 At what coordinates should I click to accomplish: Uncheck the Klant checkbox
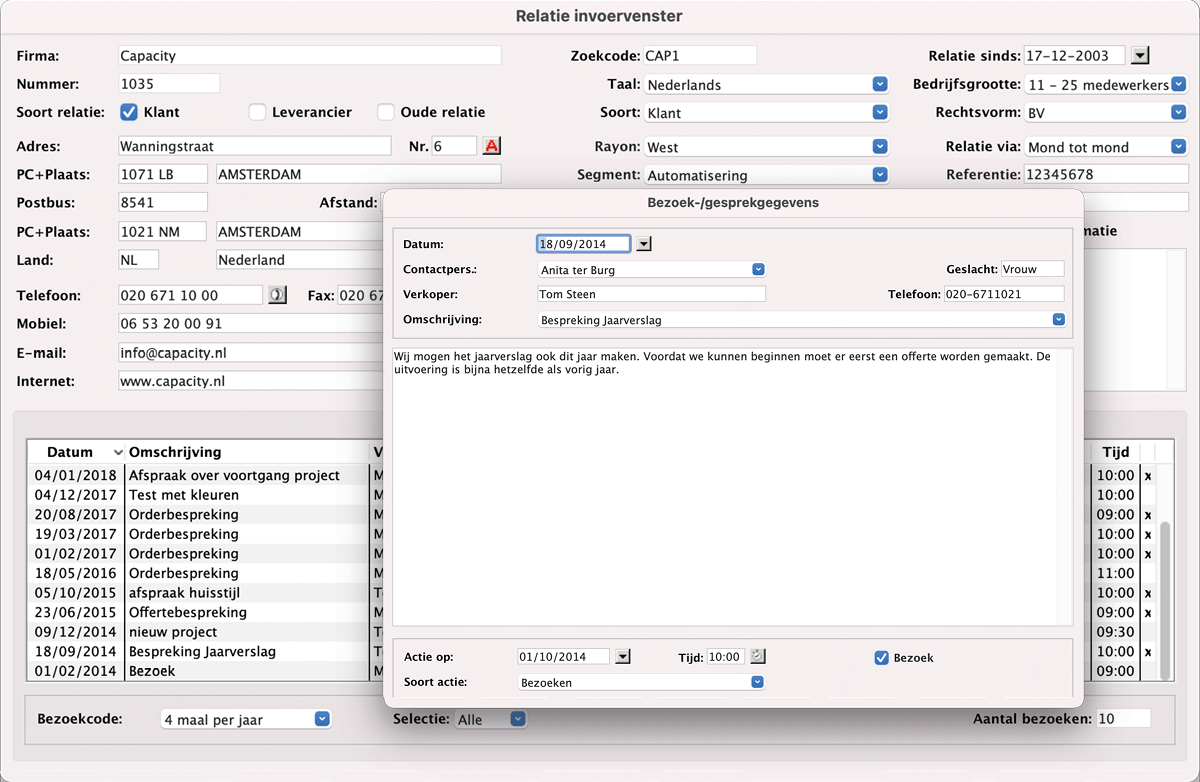(129, 112)
